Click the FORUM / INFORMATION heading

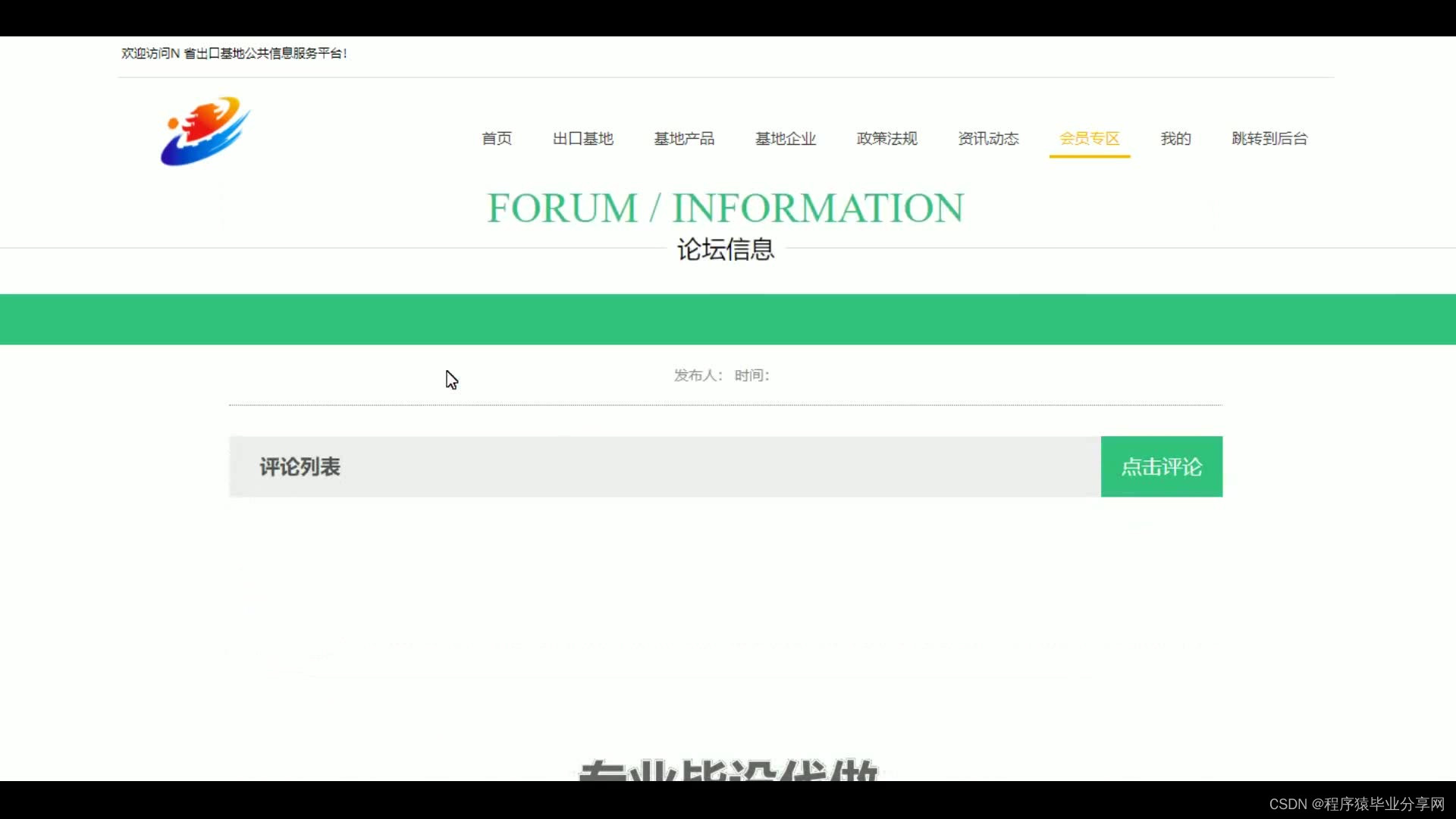(x=725, y=208)
